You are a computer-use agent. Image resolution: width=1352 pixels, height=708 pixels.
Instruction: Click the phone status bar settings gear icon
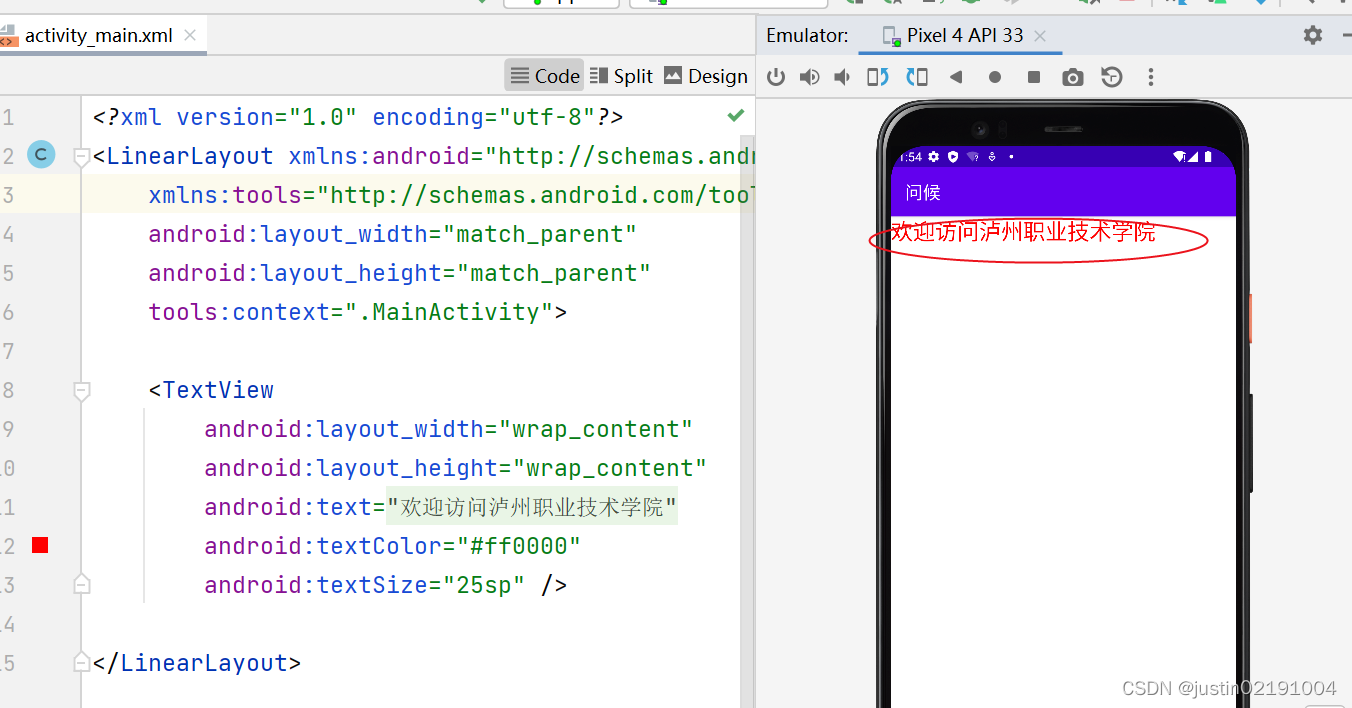tap(934, 157)
